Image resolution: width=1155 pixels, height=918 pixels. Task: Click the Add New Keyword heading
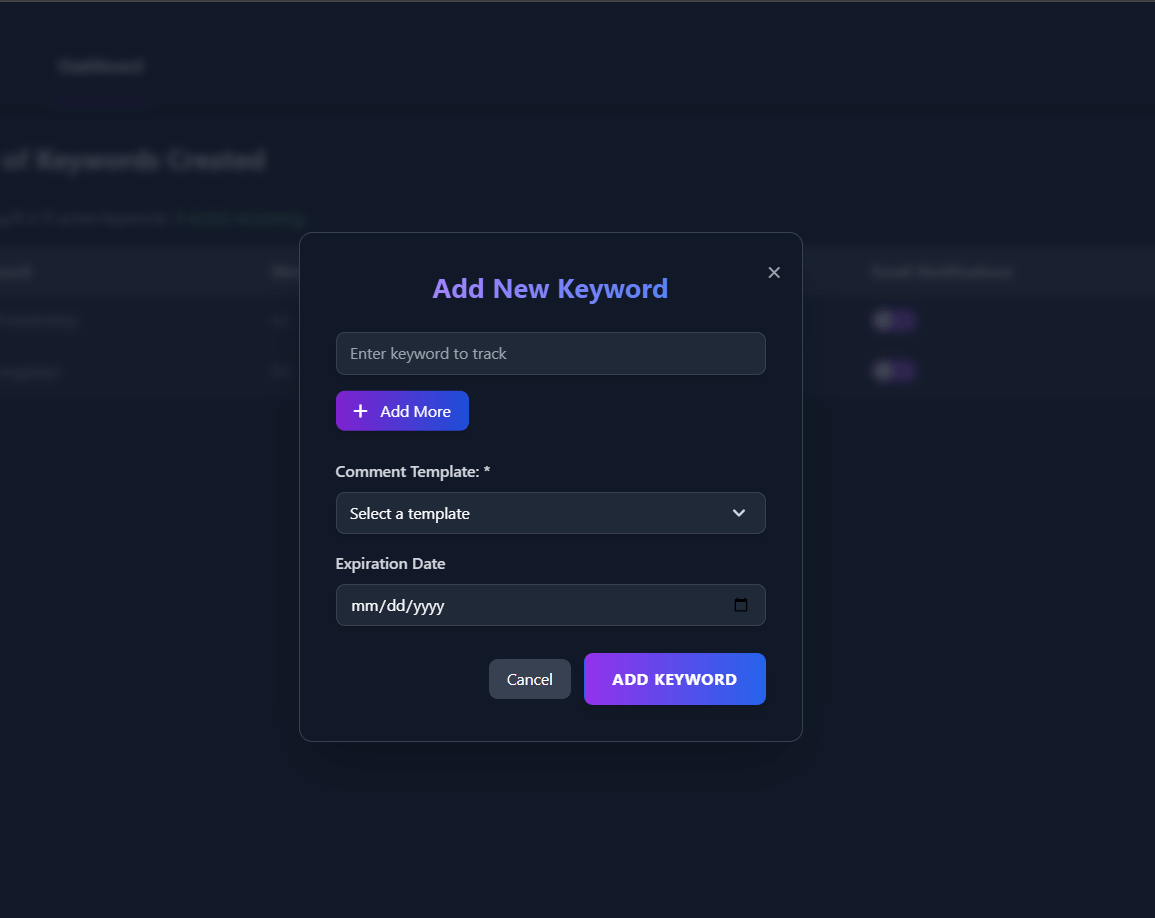click(x=550, y=289)
